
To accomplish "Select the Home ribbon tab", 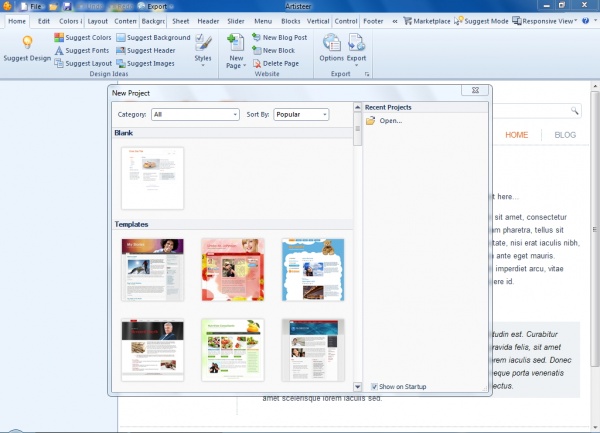I will coord(17,21).
